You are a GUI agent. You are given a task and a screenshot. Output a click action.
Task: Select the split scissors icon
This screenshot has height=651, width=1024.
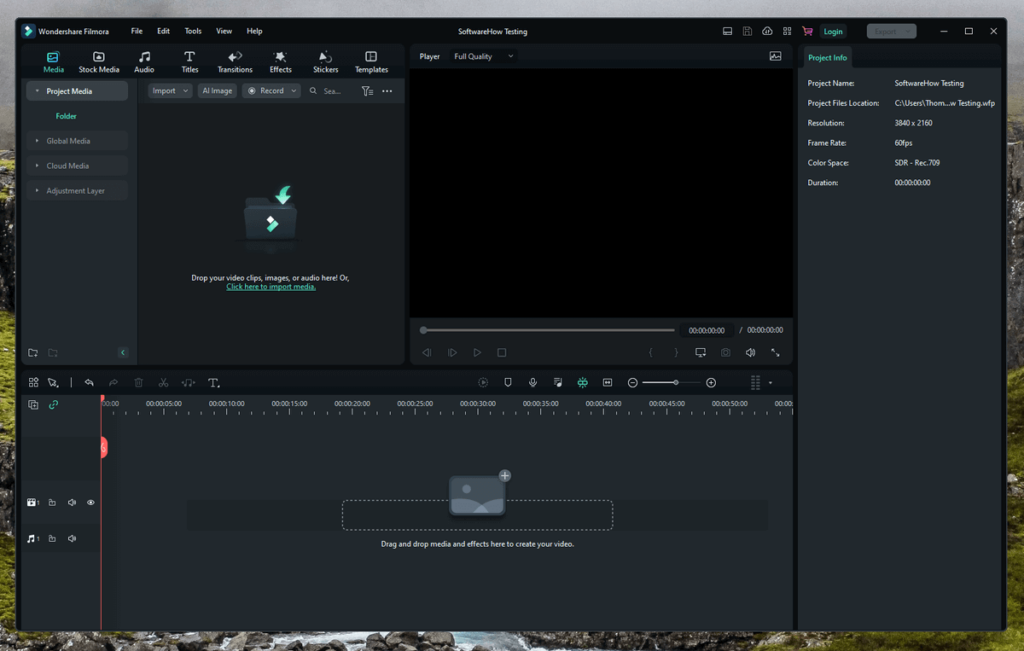point(163,383)
